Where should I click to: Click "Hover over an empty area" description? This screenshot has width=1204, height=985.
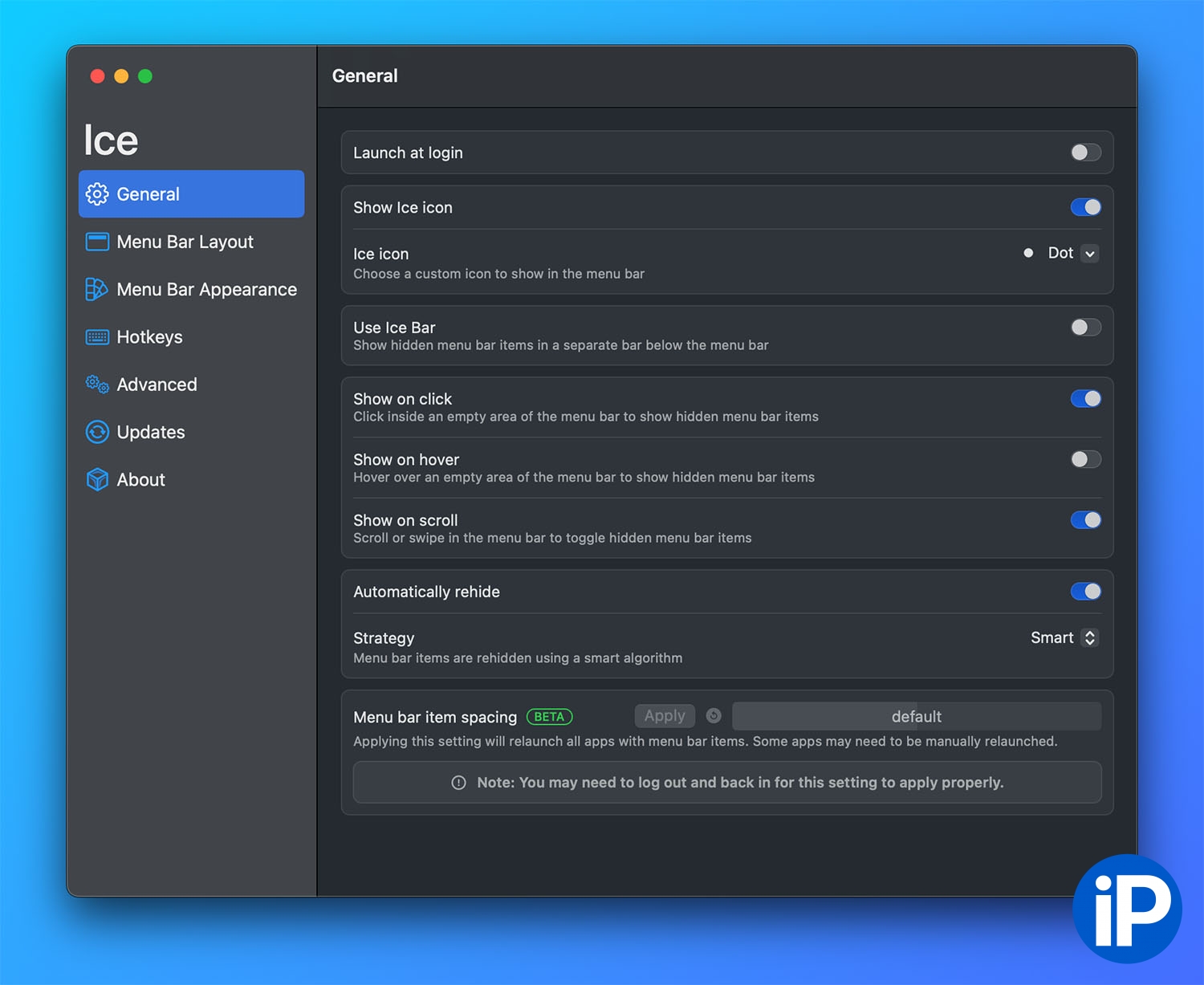click(x=584, y=477)
